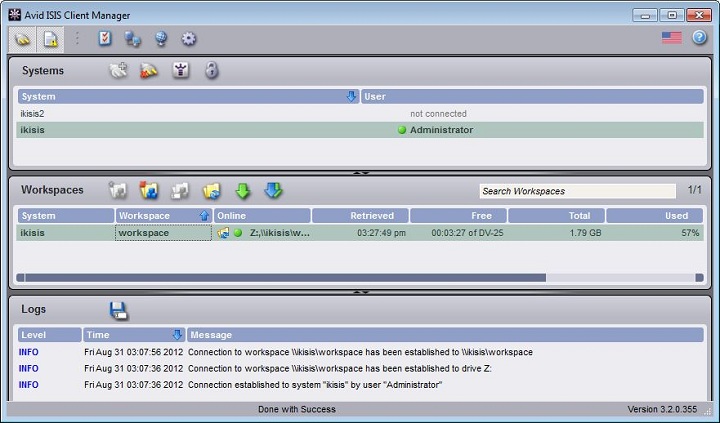
Task: Click the add system icon in Systems panel
Action: (118, 71)
